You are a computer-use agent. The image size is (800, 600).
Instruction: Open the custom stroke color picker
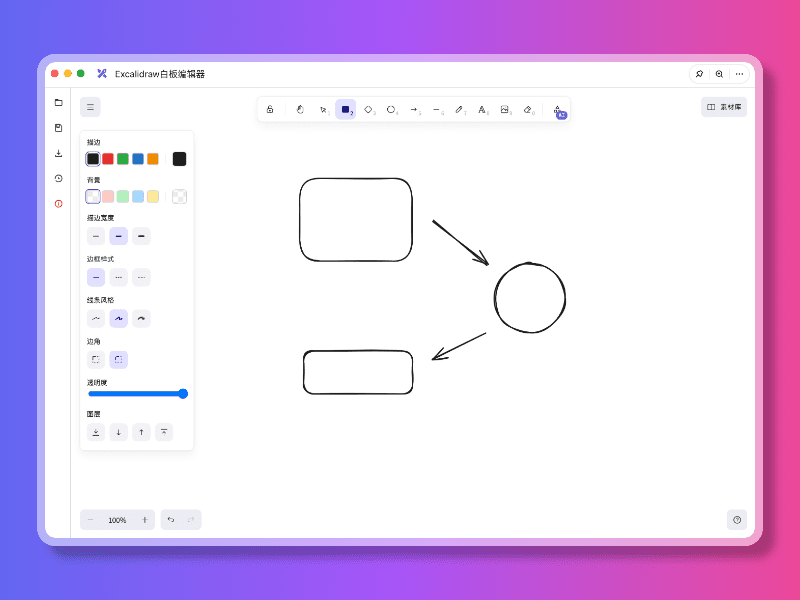pos(180,159)
